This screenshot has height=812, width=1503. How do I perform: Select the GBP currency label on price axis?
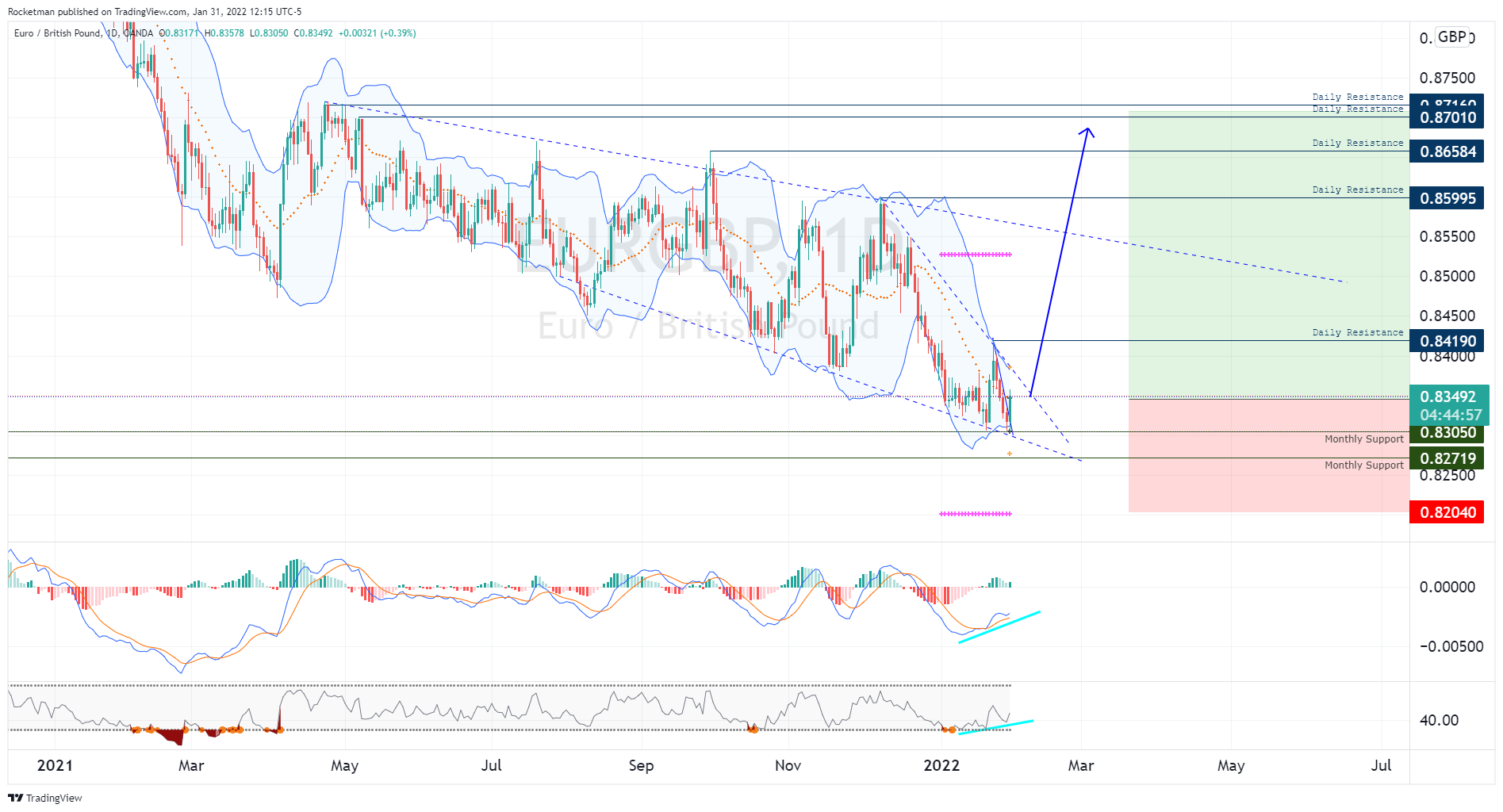point(1452,36)
